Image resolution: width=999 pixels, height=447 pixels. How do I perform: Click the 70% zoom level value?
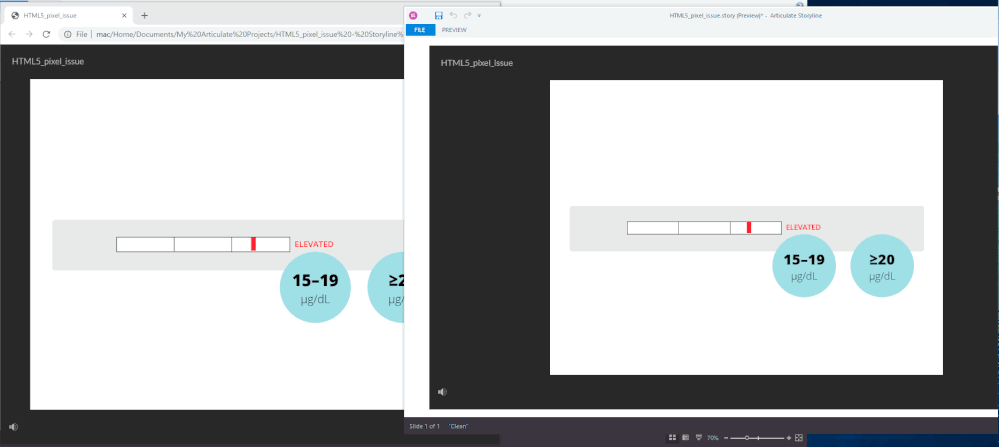[x=713, y=438]
